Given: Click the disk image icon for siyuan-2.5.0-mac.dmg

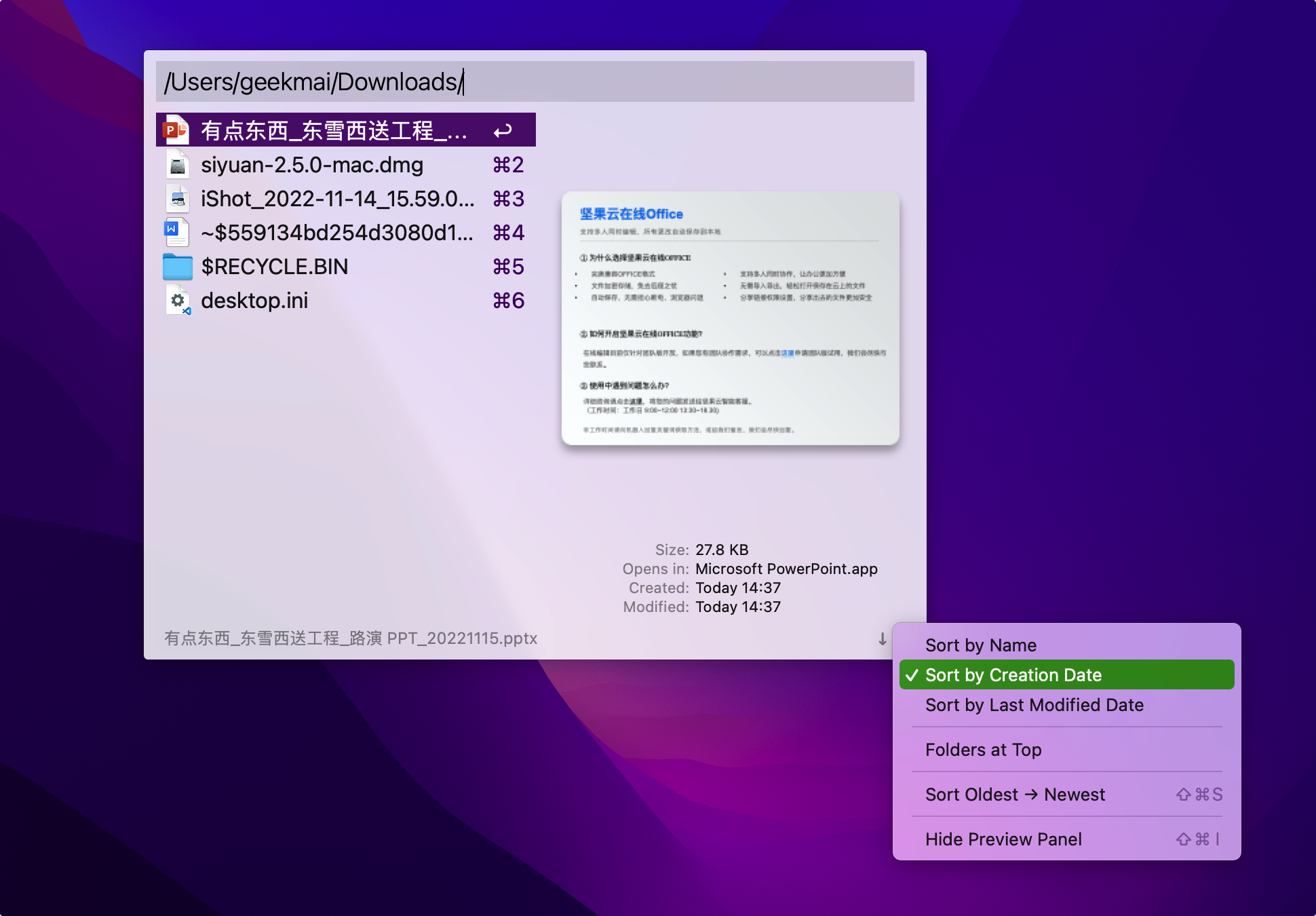Looking at the screenshot, I should [178, 165].
